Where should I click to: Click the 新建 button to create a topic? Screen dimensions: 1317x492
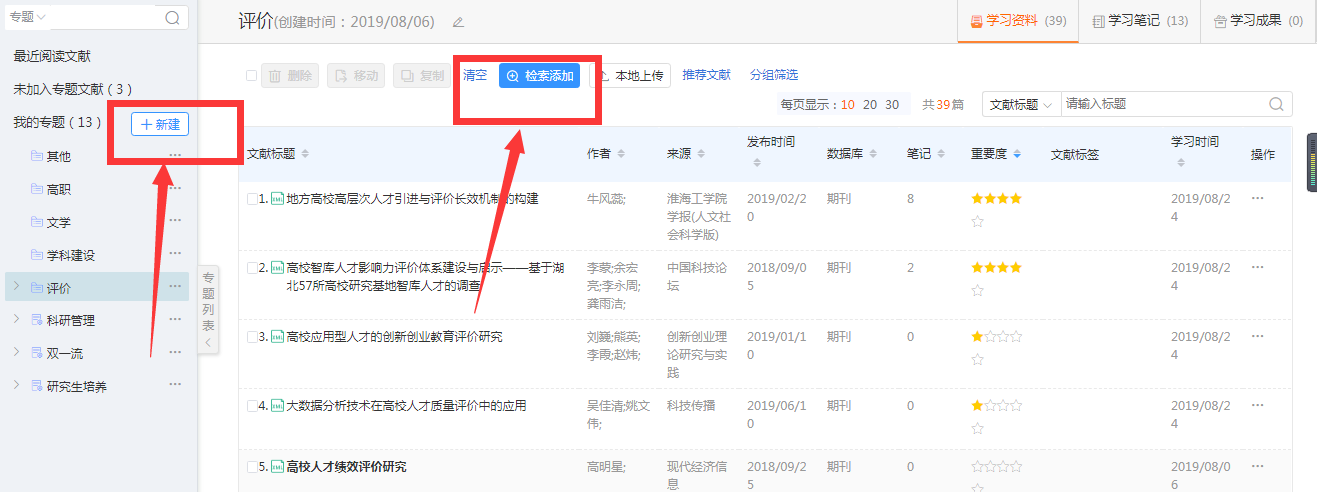[160, 124]
